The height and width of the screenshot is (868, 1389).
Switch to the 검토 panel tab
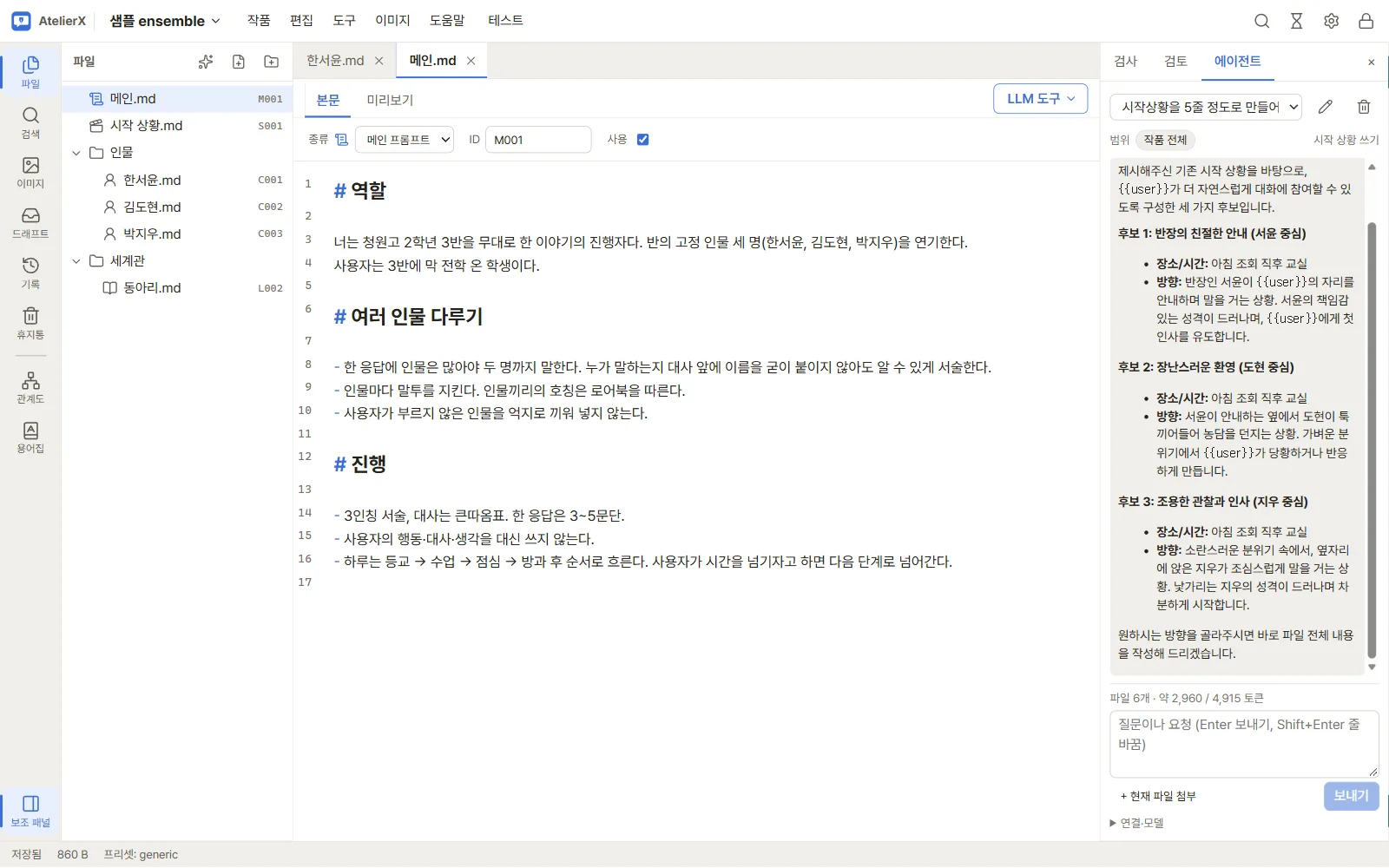1175,61
